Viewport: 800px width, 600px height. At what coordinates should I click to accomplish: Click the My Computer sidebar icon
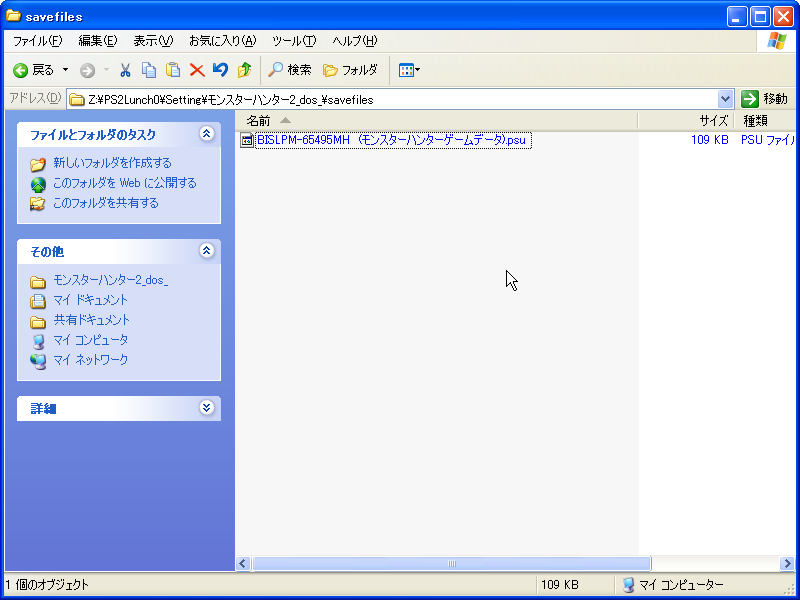[38, 341]
